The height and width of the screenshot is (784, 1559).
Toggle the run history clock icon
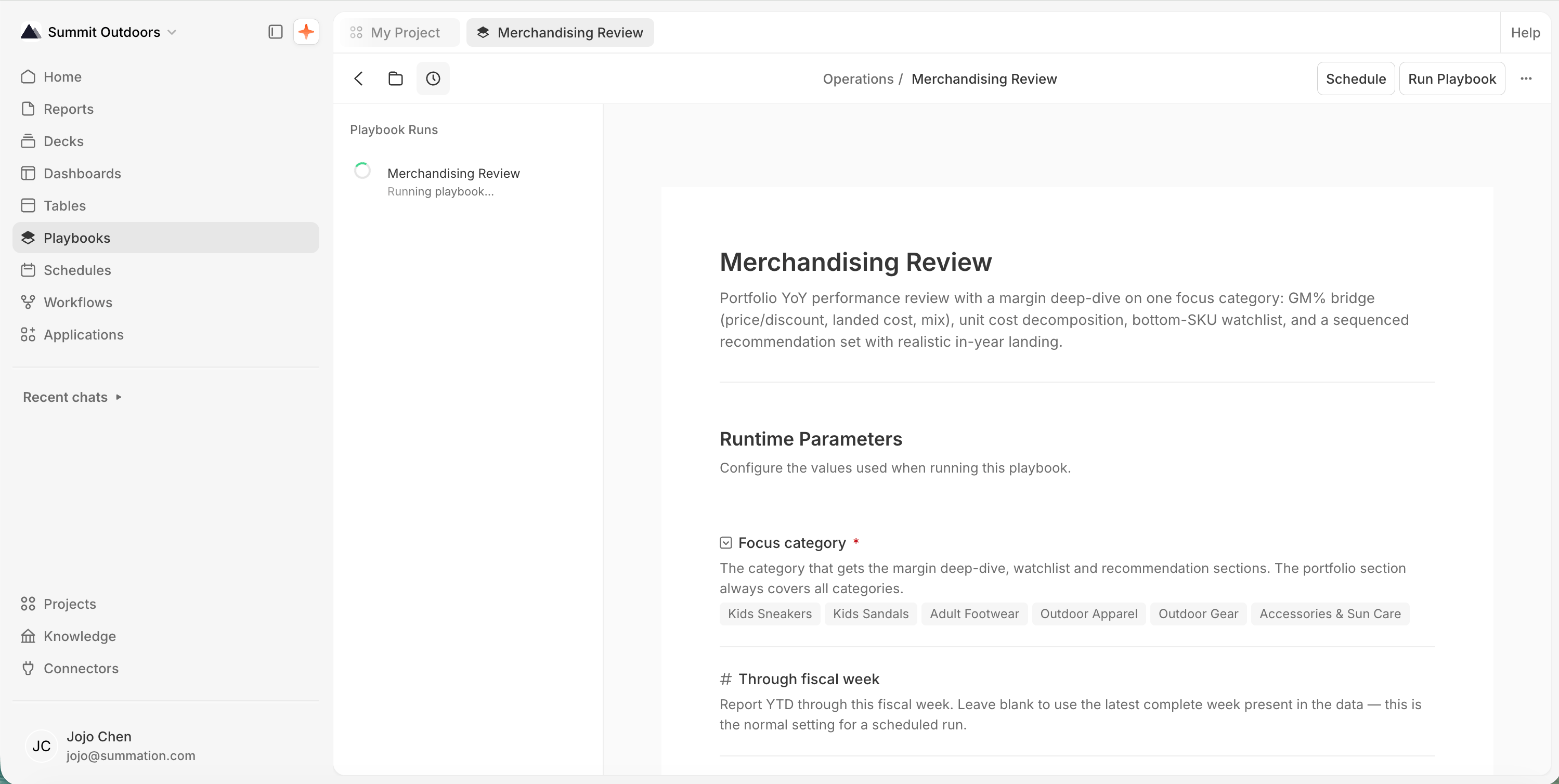point(433,79)
